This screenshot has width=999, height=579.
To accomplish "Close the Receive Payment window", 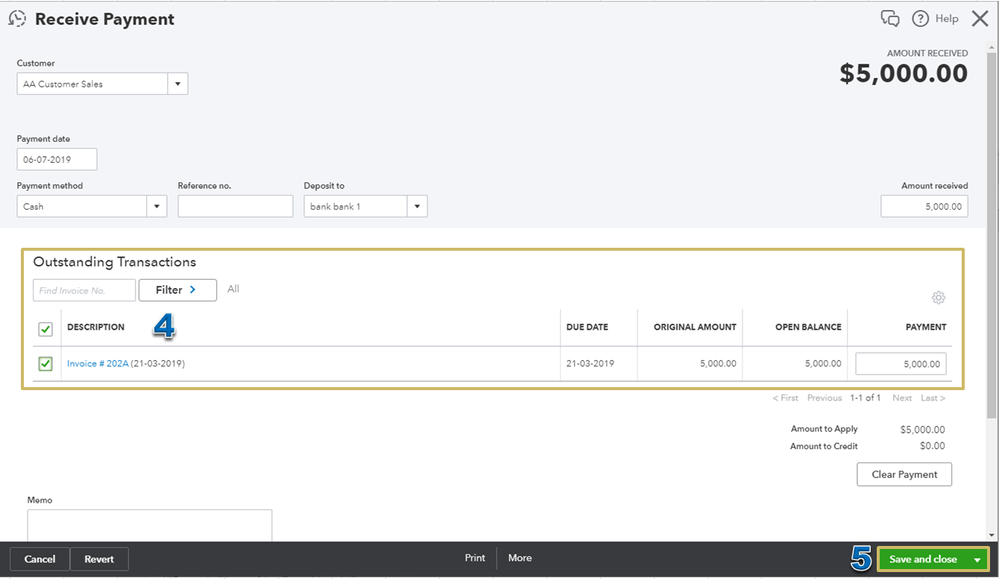I will tap(980, 18).
